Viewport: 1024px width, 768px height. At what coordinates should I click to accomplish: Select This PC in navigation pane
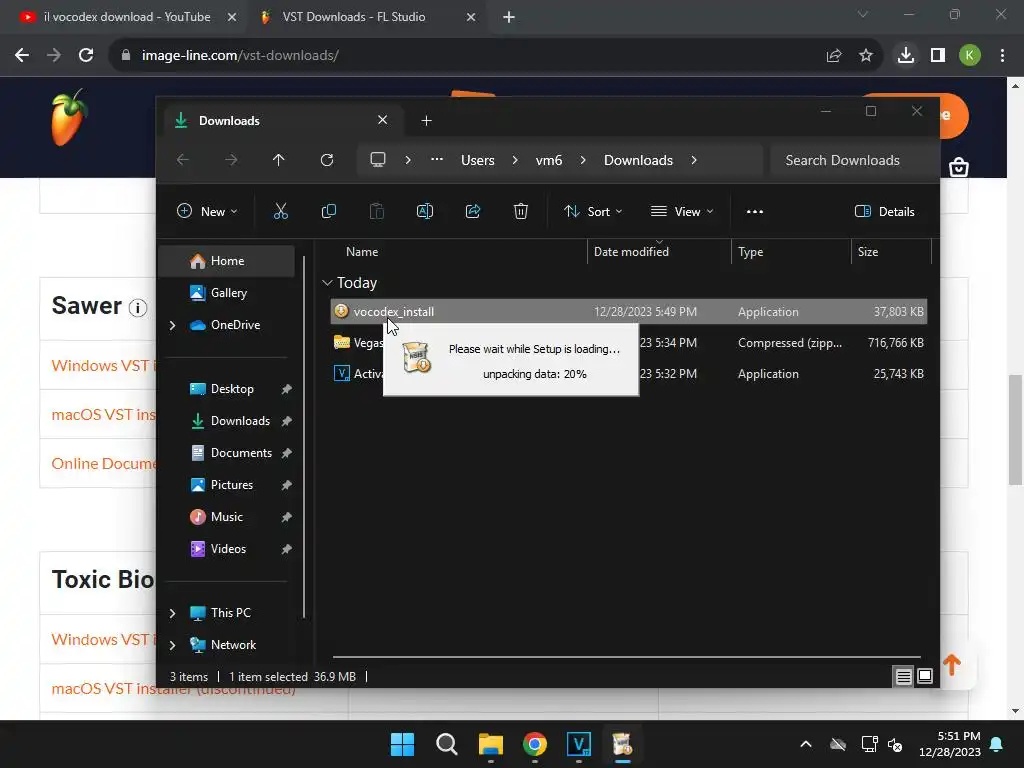tap(231, 613)
